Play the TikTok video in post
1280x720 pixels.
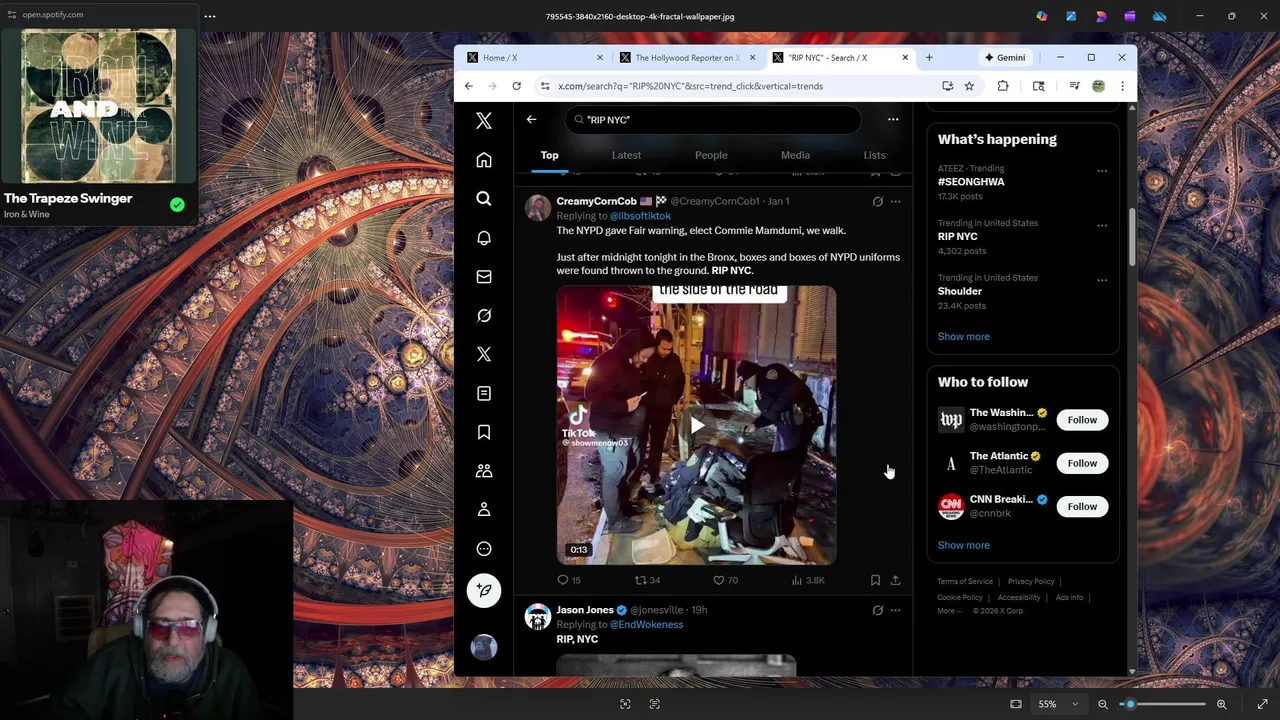click(697, 425)
